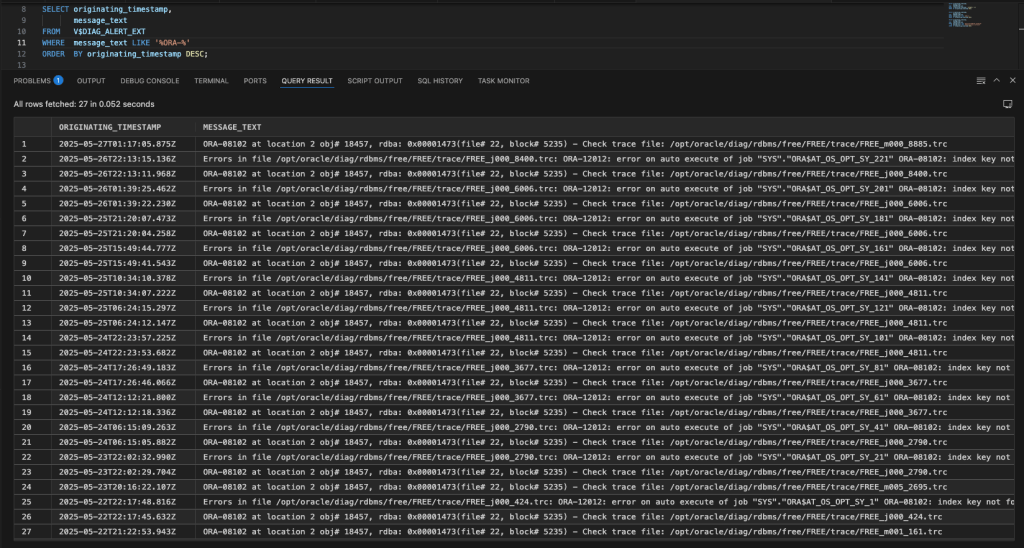This screenshot has width=1024, height=548.
Task: Switch to the Task Monitor tab
Action: pos(504,80)
